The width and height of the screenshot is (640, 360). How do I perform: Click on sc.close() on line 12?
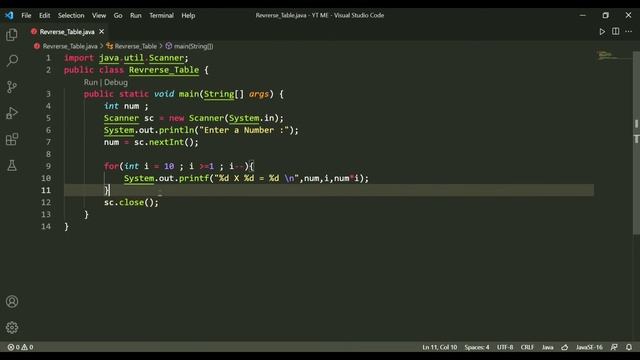[x=131, y=202]
